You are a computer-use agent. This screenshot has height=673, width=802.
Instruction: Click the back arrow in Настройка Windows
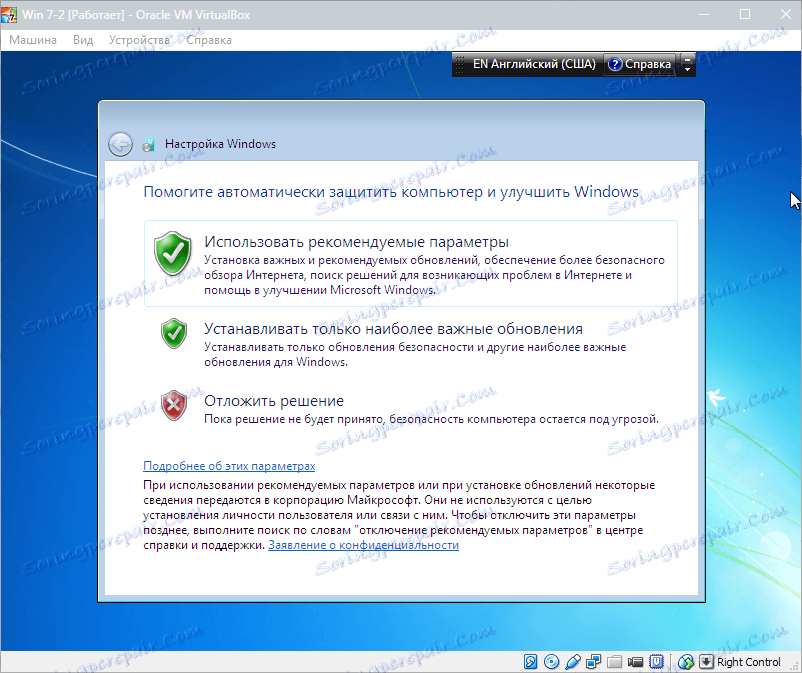(x=120, y=144)
